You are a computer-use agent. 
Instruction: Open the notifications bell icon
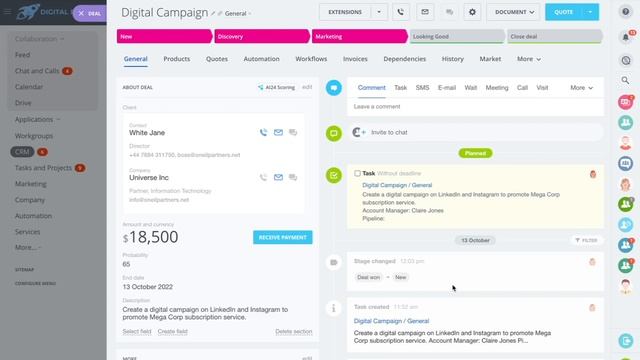pyautogui.click(x=625, y=38)
